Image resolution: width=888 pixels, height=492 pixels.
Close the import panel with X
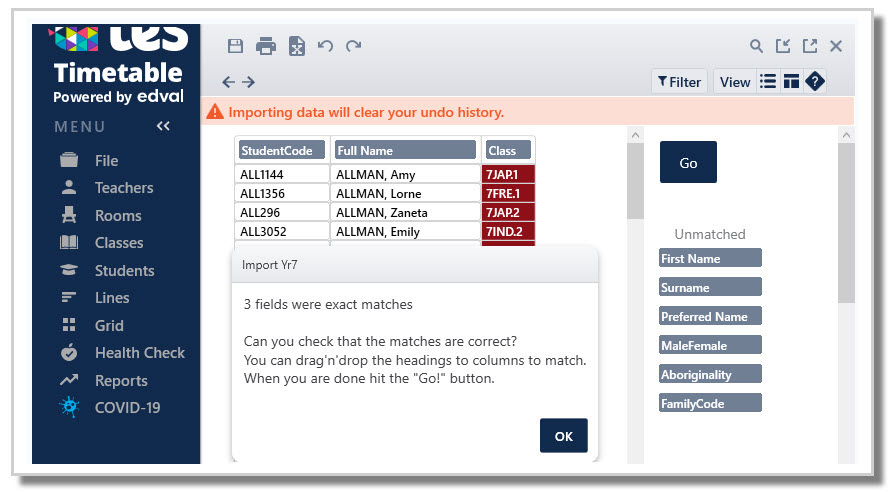[836, 46]
